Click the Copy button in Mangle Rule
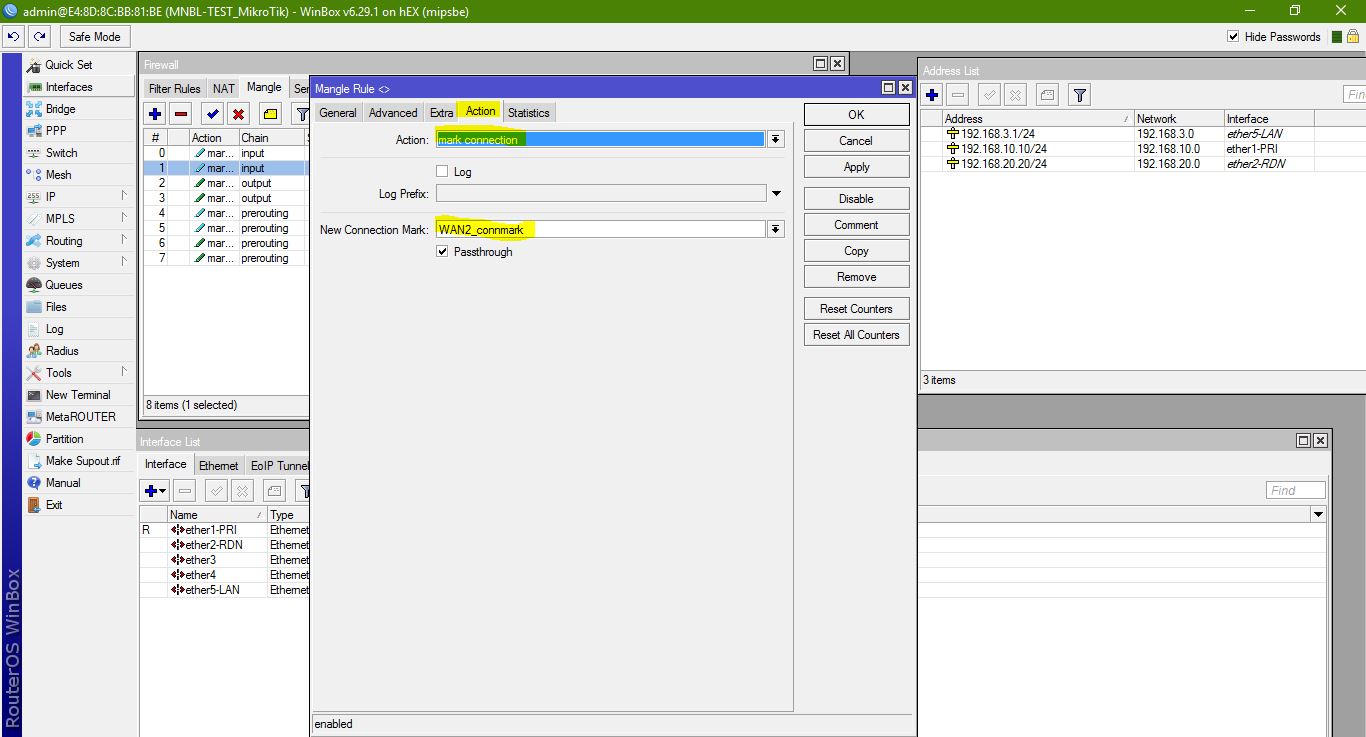 (856, 250)
